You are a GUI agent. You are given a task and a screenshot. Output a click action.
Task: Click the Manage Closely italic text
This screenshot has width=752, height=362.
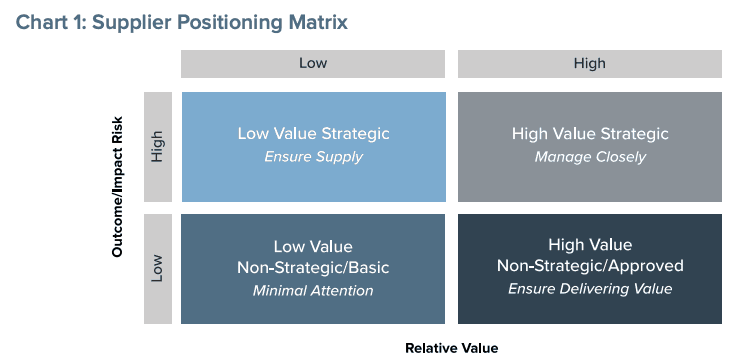pyautogui.click(x=590, y=157)
